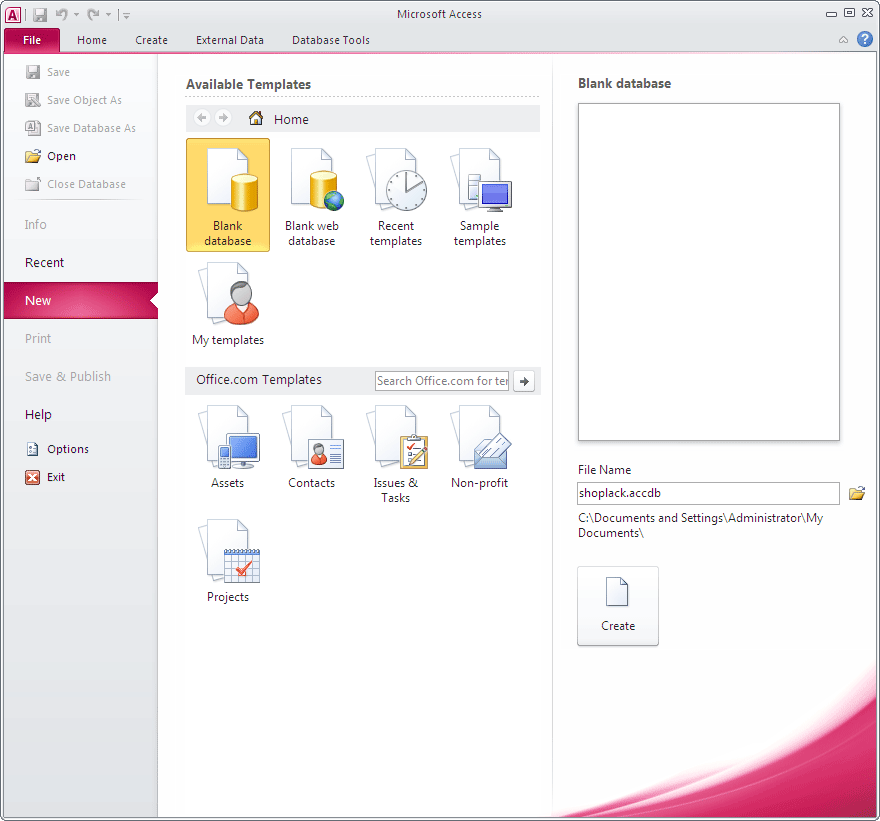Click the Redo icon in Quick Access Toolbar
The height and width of the screenshot is (821, 880).
click(x=93, y=15)
